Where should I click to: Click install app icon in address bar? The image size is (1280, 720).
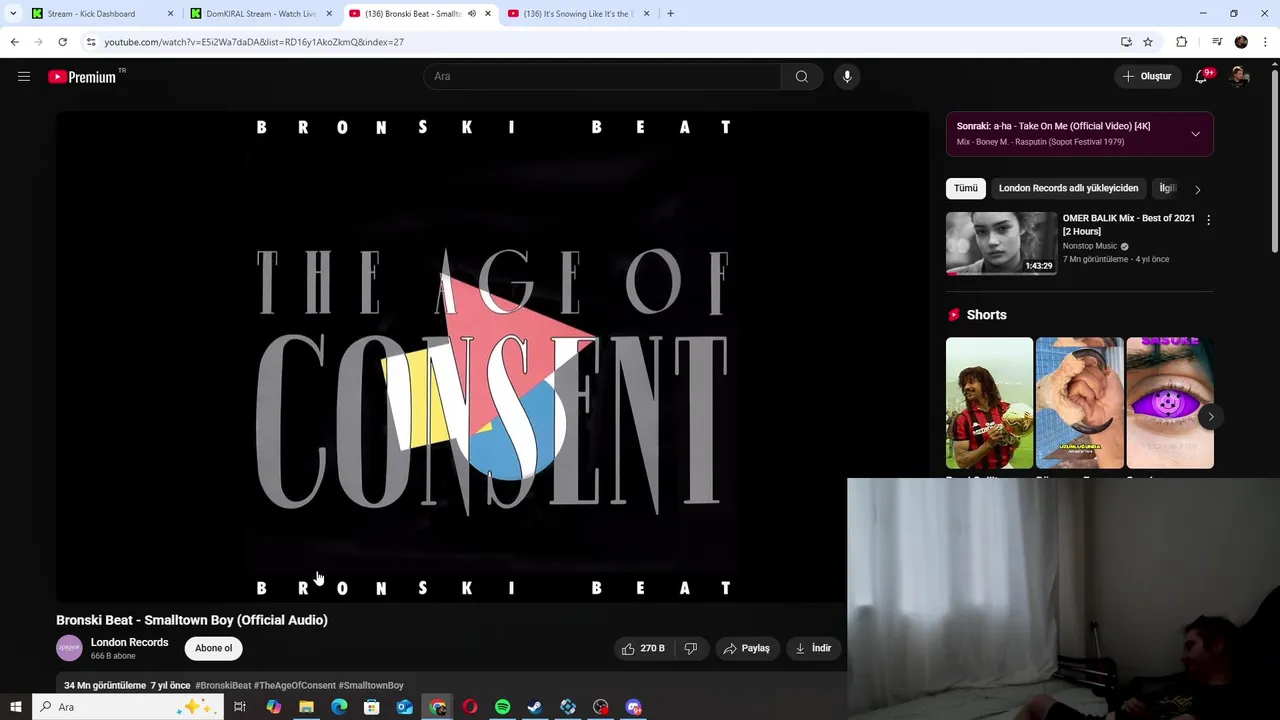pyautogui.click(x=1126, y=42)
